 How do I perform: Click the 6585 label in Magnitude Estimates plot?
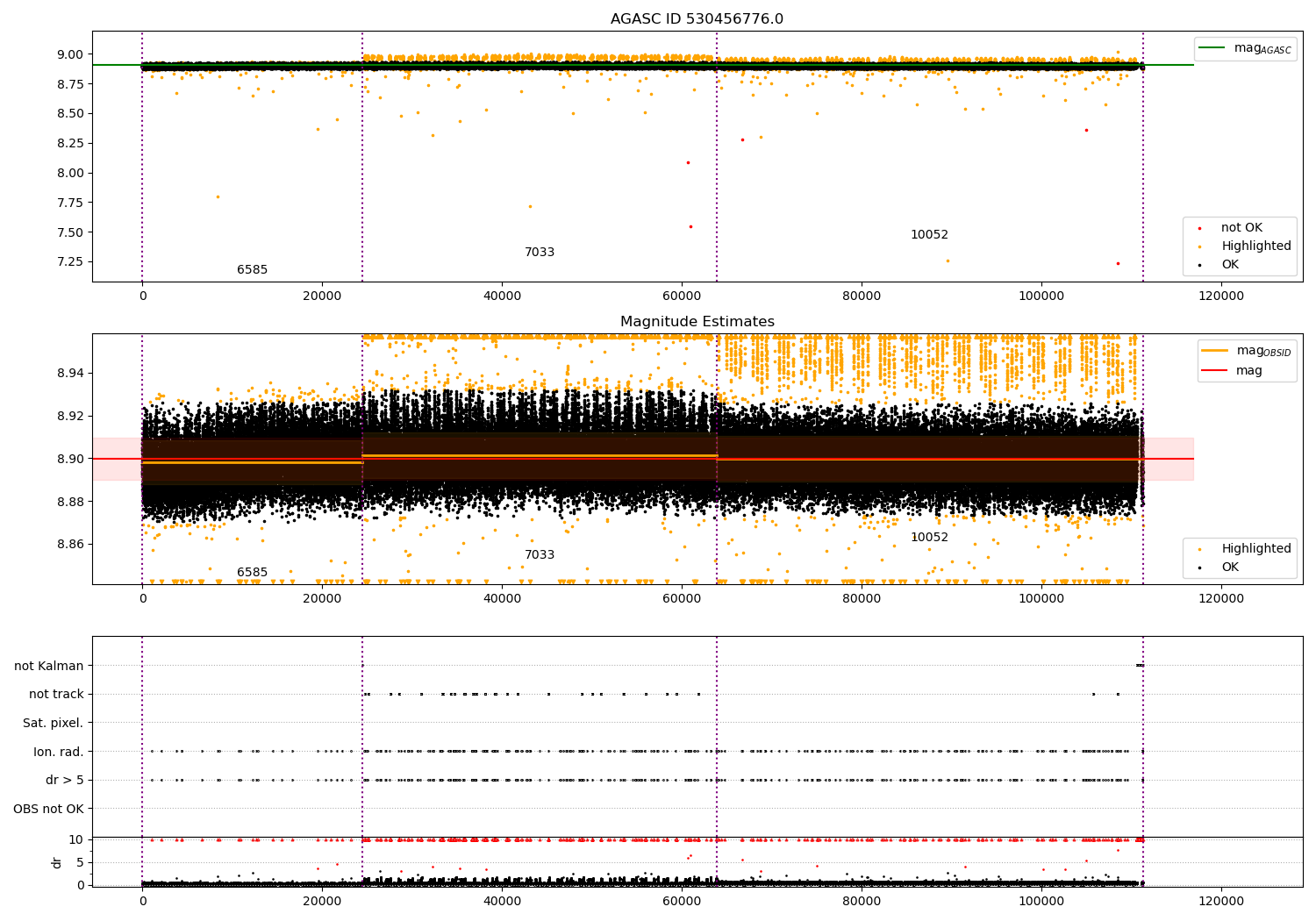pyautogui.click(x=252, y=573)
